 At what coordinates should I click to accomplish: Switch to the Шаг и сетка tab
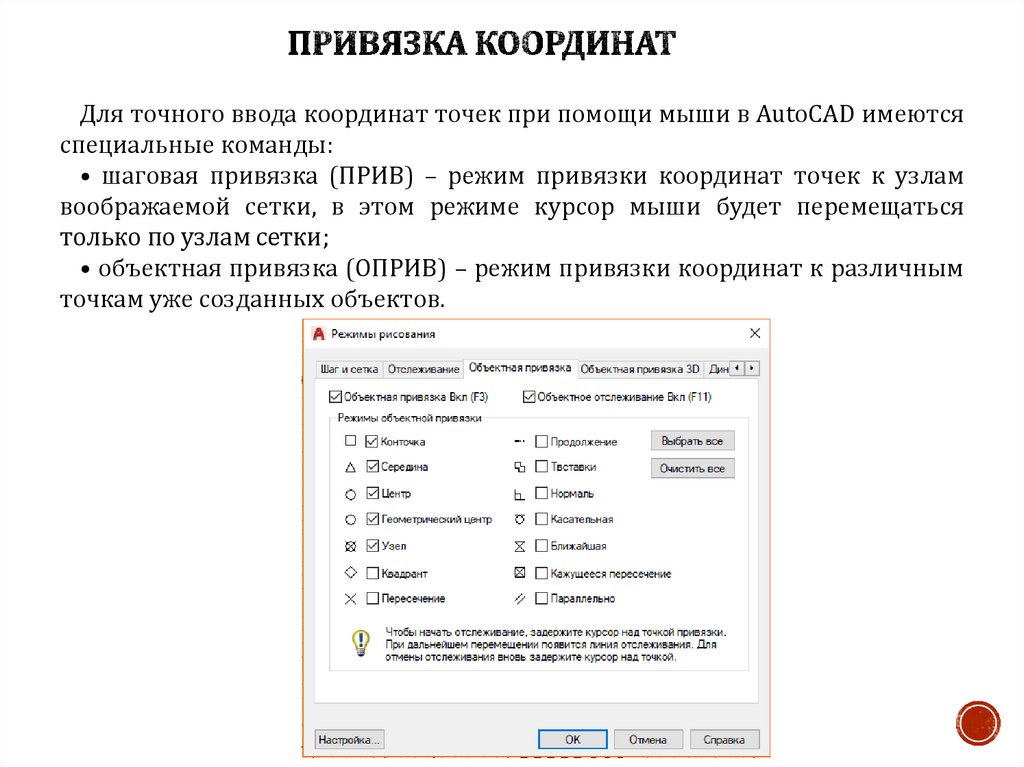coord(349,369)
